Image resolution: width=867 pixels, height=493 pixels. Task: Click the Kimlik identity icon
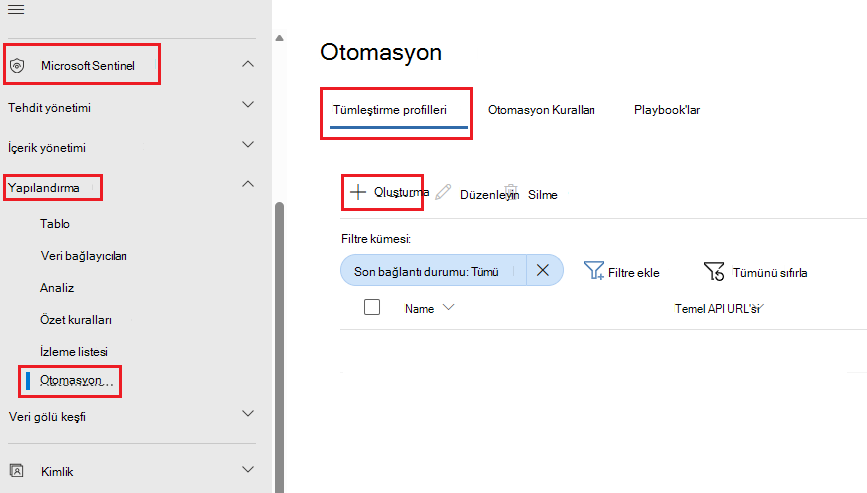17,471
